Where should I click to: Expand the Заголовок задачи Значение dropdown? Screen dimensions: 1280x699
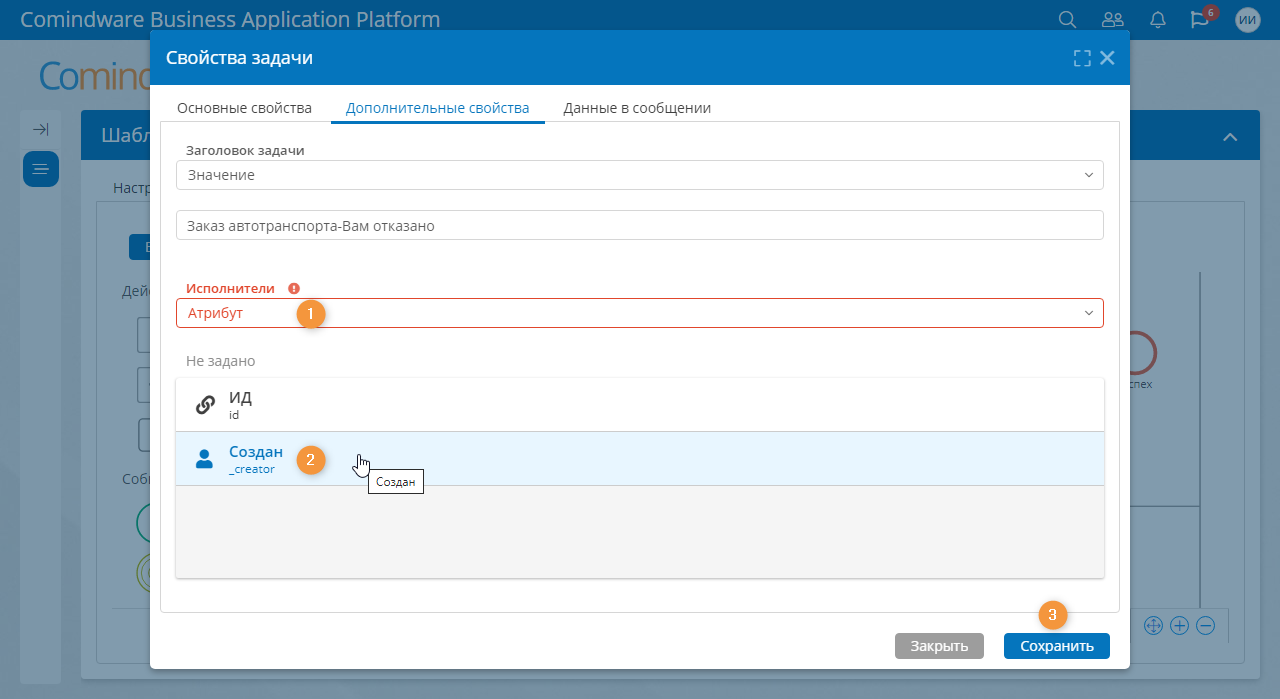click(x=640, y=175)
